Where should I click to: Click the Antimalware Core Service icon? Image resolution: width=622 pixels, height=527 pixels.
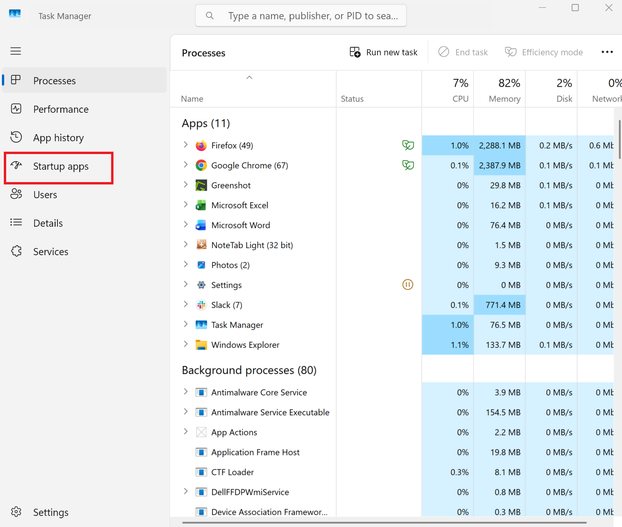pos(201,393)
